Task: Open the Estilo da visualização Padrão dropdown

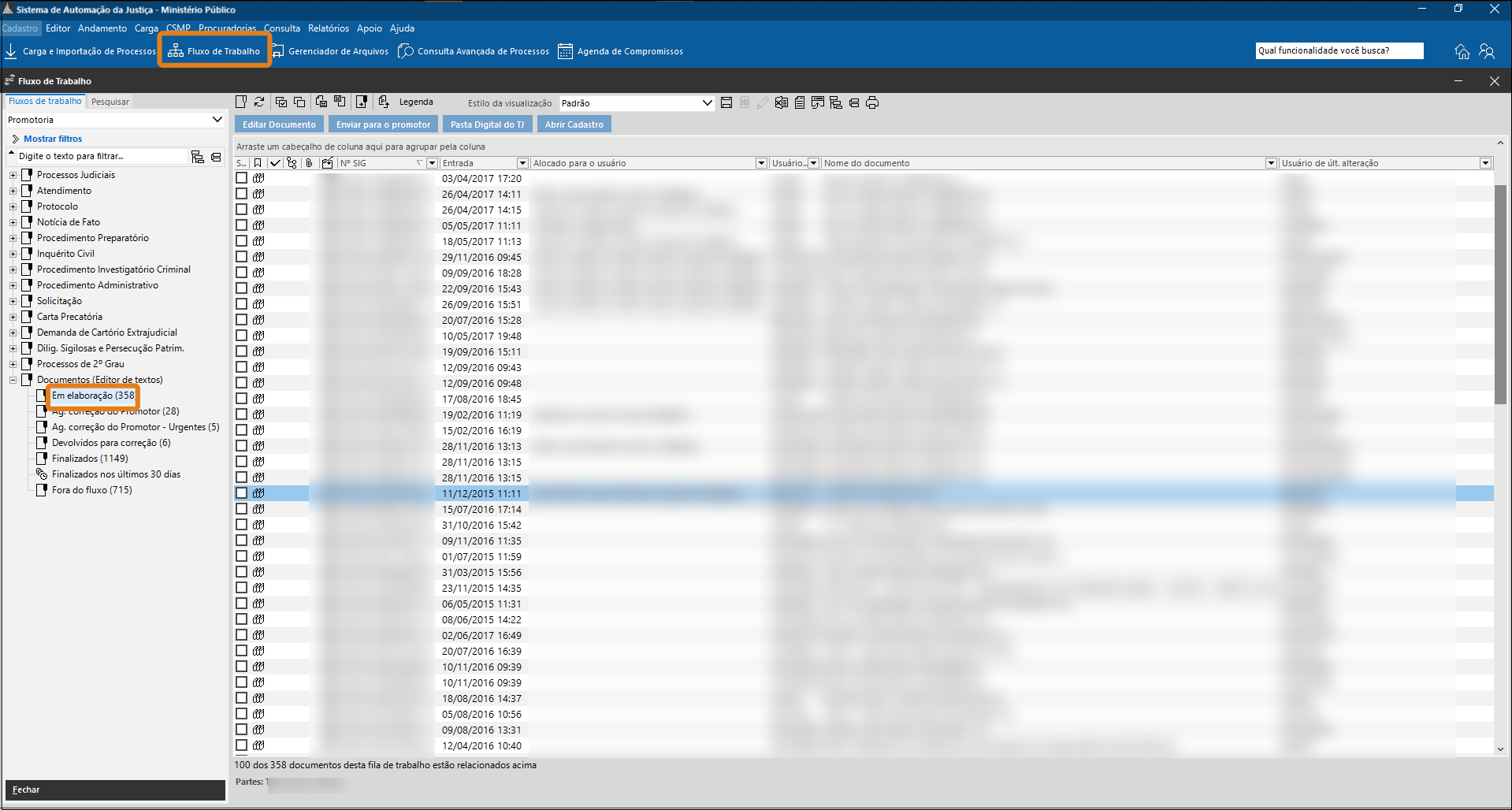Action: coord(707,103)
